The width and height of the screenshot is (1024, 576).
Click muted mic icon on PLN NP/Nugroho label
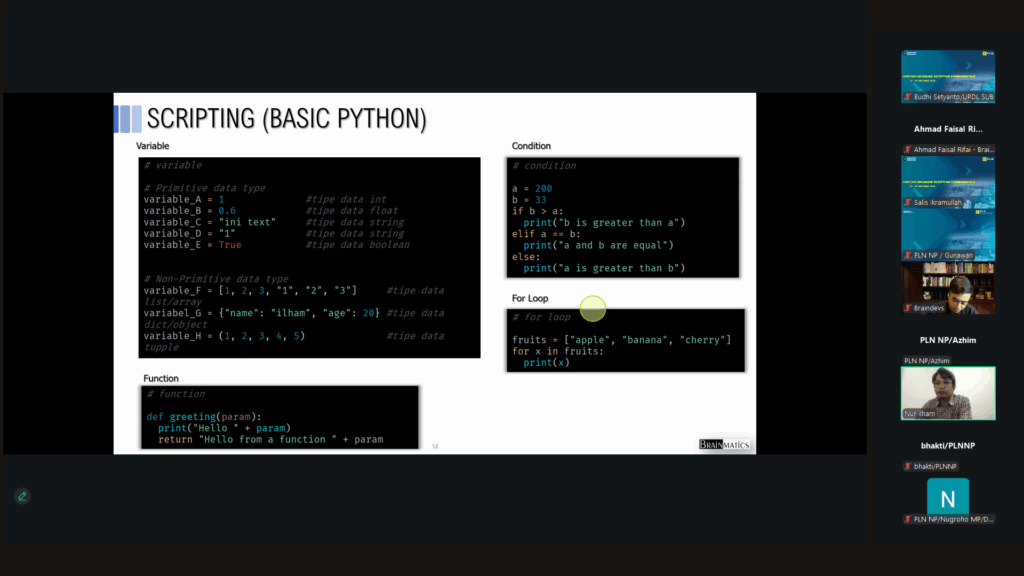[x=907, y=519]
